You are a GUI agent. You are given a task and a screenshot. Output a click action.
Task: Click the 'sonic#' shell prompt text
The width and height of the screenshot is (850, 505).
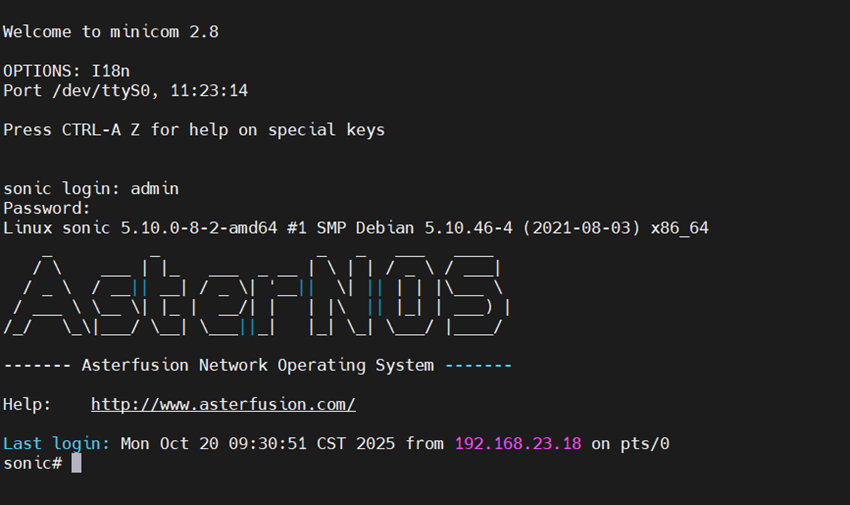(x=33, y=464)
